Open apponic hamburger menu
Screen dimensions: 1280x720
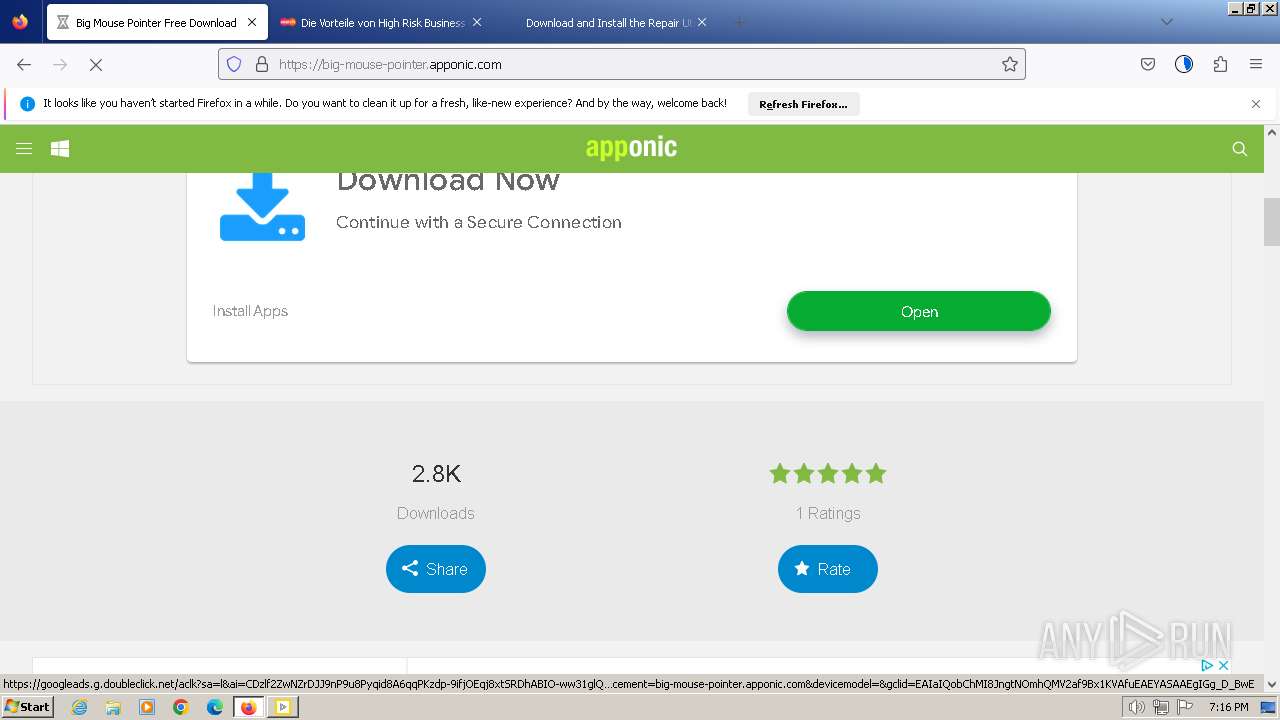24,149
